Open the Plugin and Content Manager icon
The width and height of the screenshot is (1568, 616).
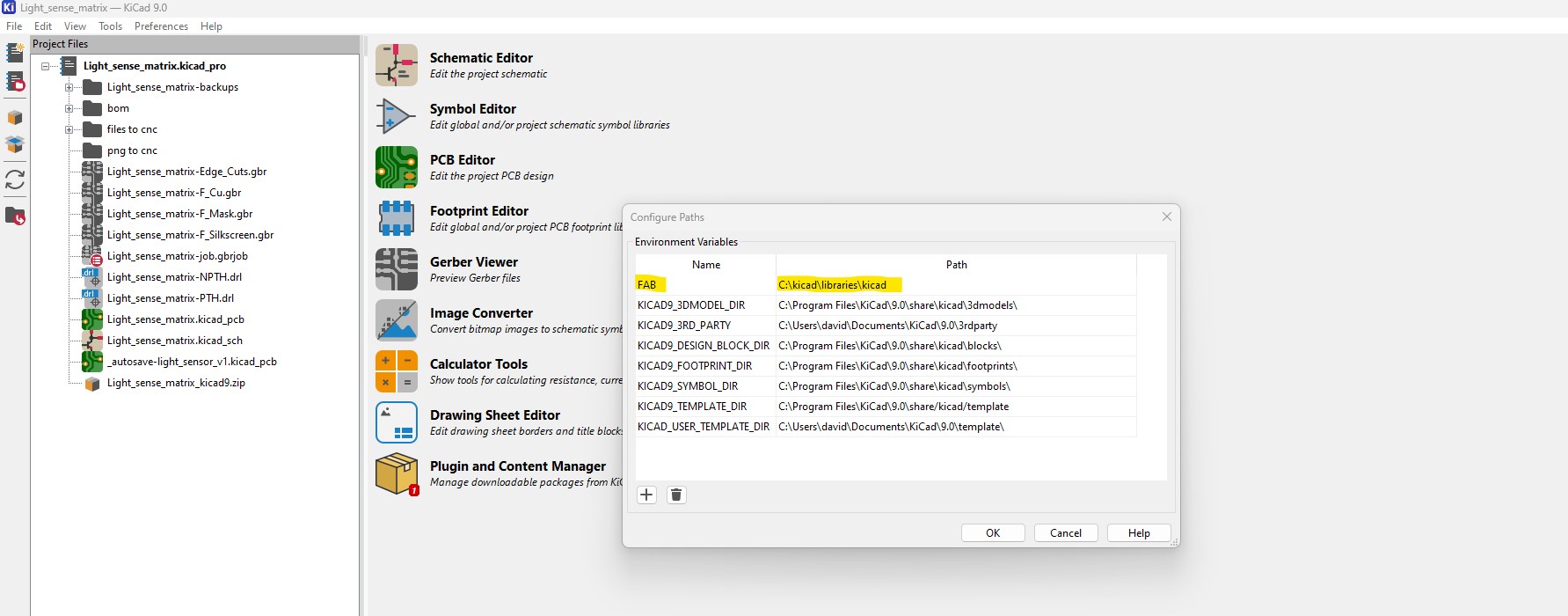(397, 473)
